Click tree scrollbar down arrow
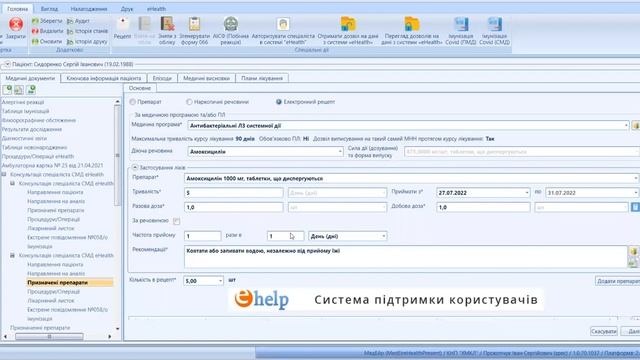The image size is (640, 360). point(118,329)
